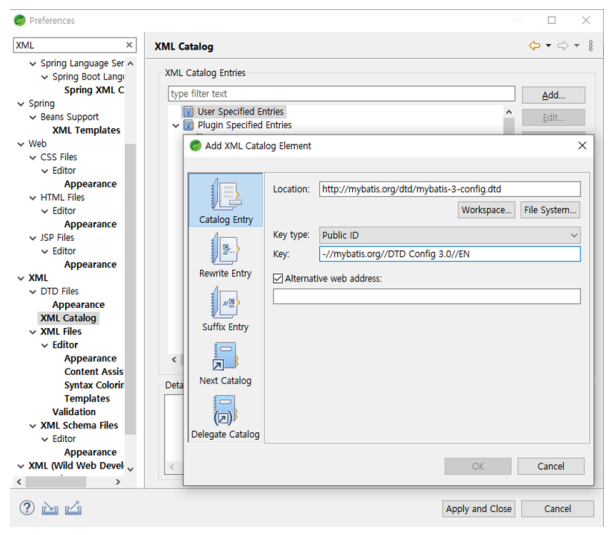Click the back navigation arrow icon
The width and height of the screenshot is (615, 535).
tap(534, 45)
